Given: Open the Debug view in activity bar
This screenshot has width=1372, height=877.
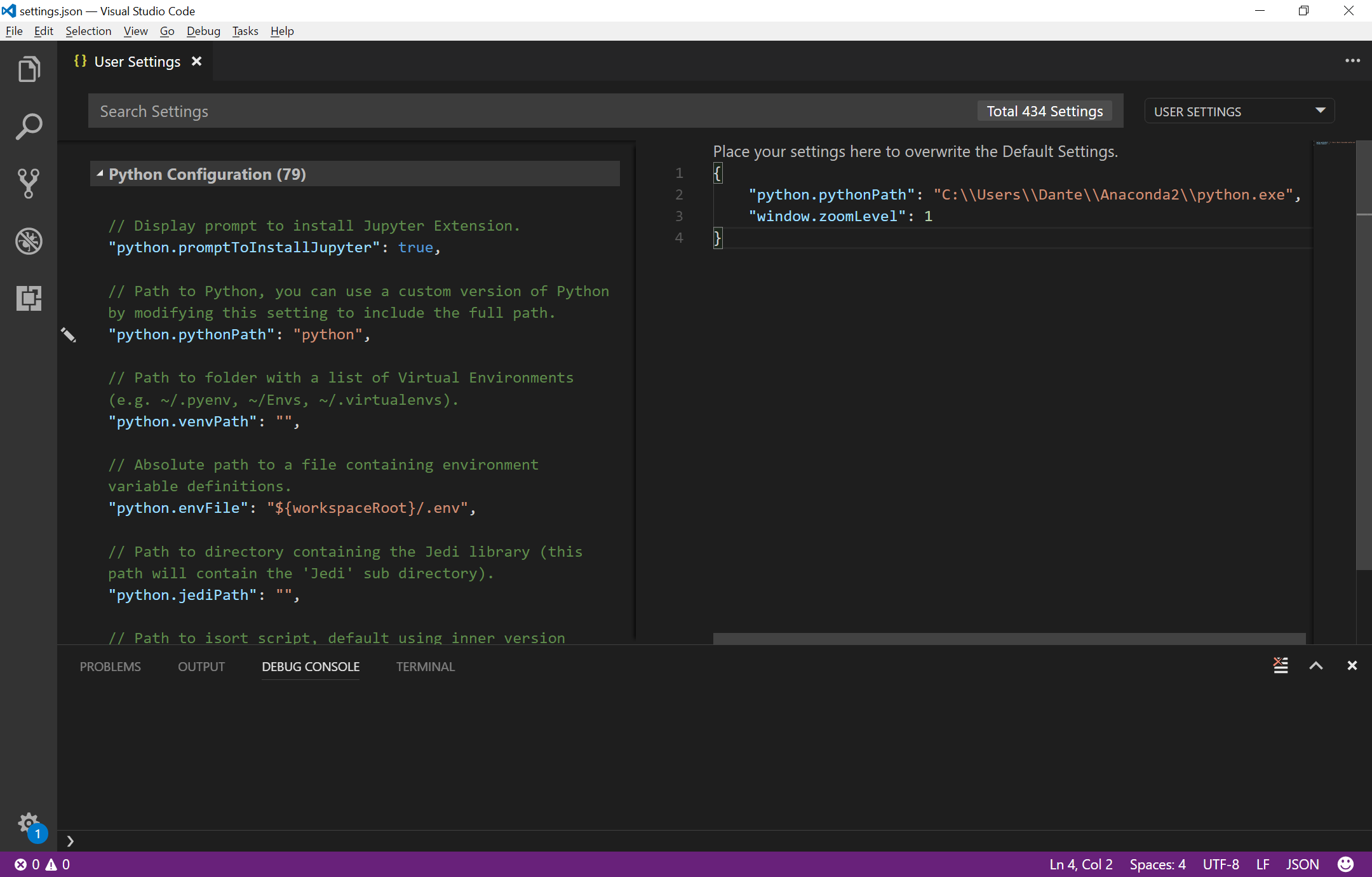Looking at the screenshot, I should 29,241.
